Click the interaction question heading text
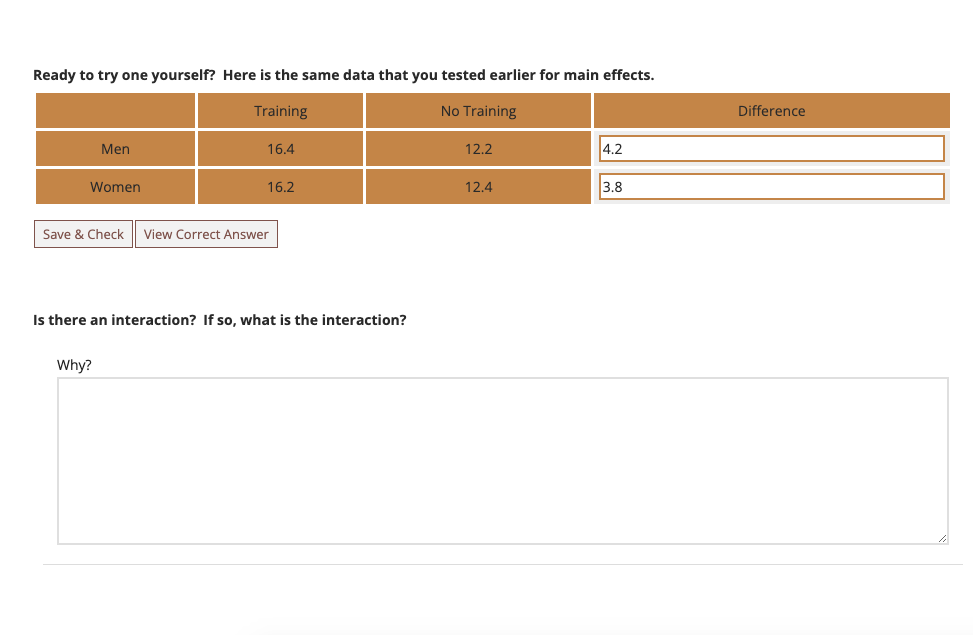Screen dimensions: 973x635 219,319
